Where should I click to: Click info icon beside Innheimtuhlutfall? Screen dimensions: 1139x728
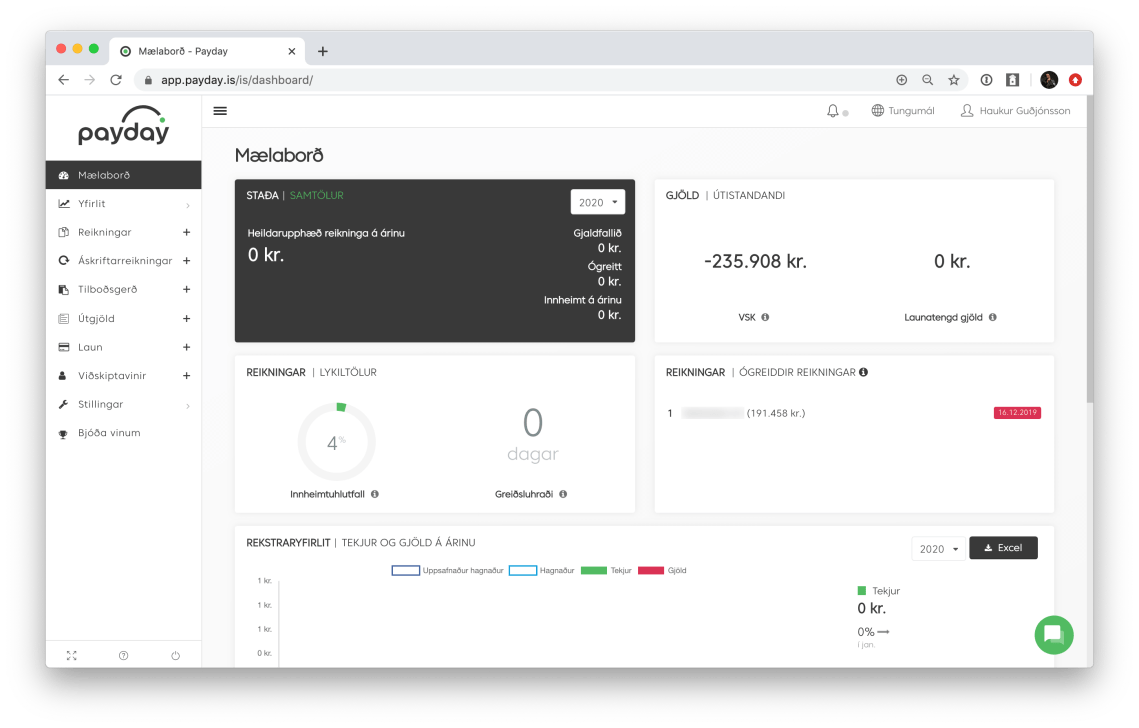click(x=375, y=494)
